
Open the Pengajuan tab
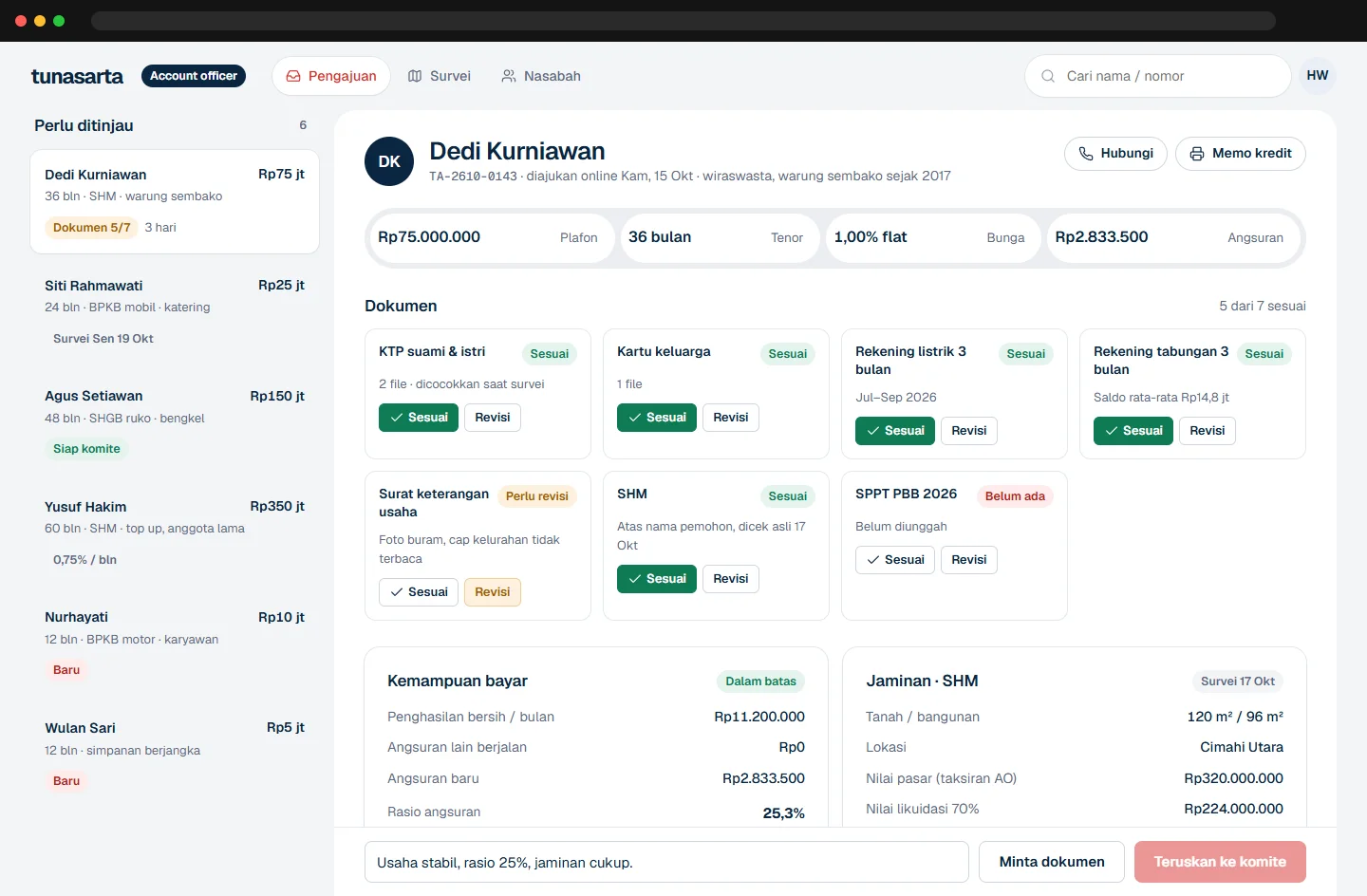point(331,76)
